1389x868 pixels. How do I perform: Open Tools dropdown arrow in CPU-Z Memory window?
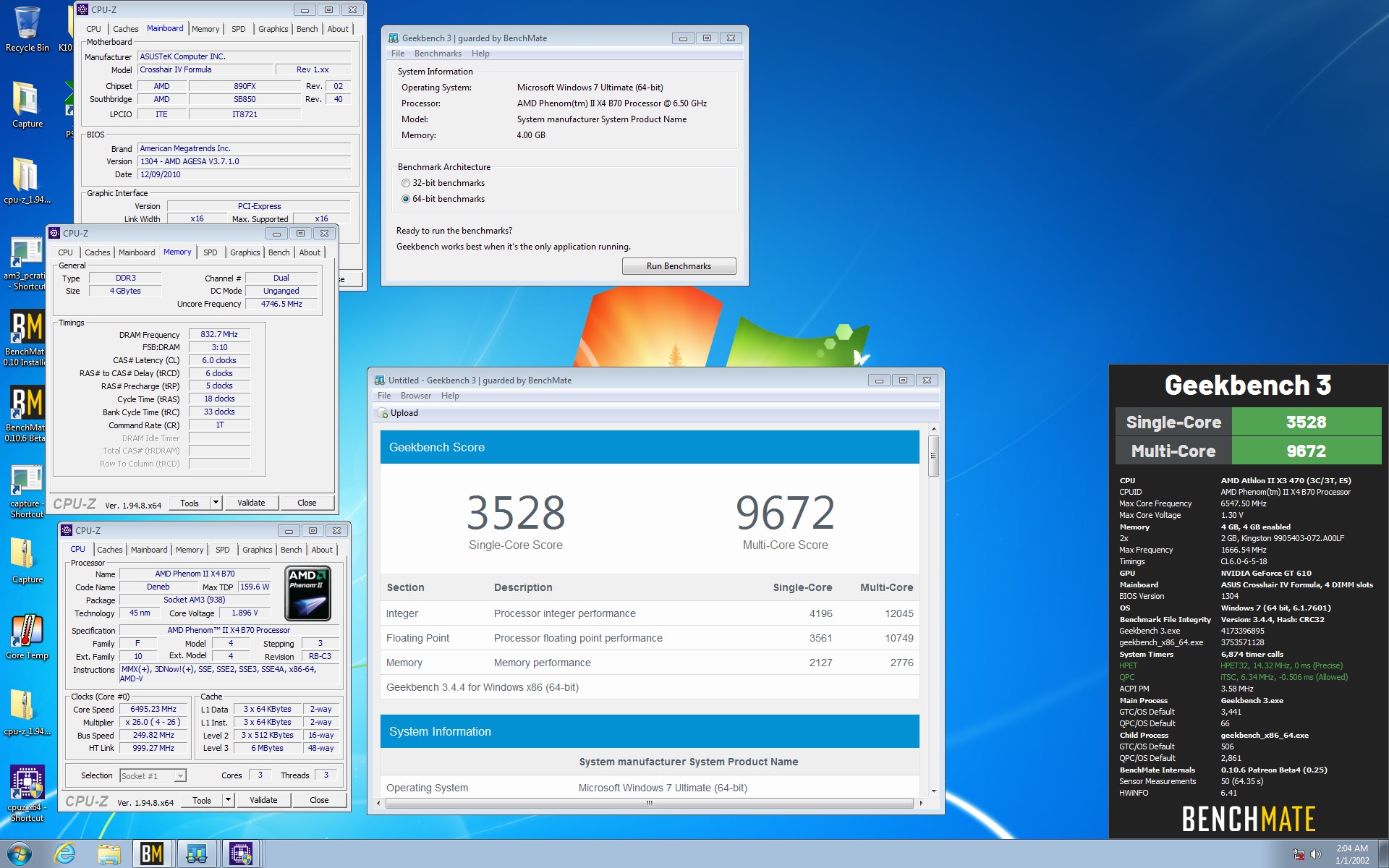pyautogui.click(x=216, y=502)
